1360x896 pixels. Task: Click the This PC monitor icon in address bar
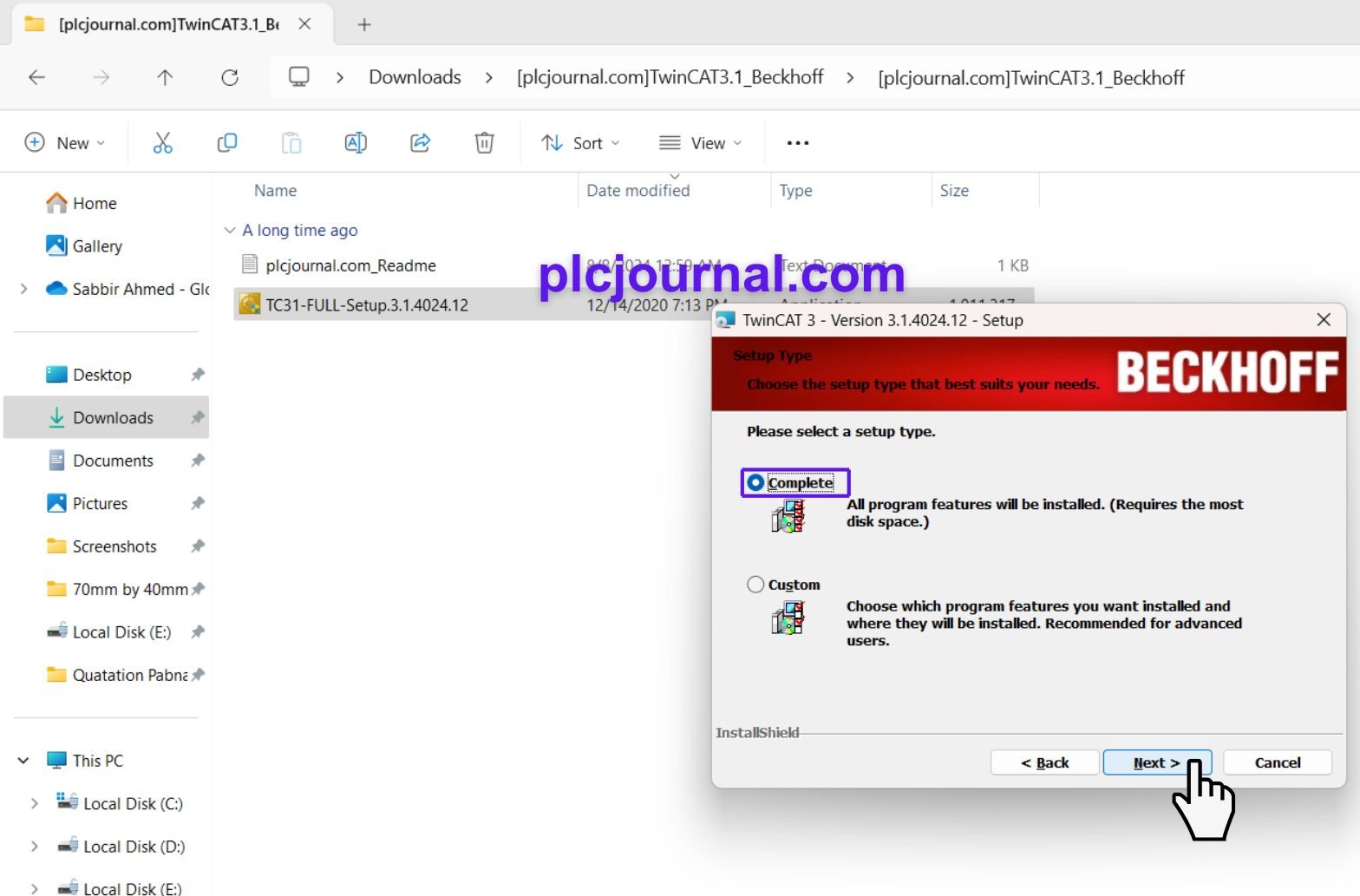click(299, 77)
